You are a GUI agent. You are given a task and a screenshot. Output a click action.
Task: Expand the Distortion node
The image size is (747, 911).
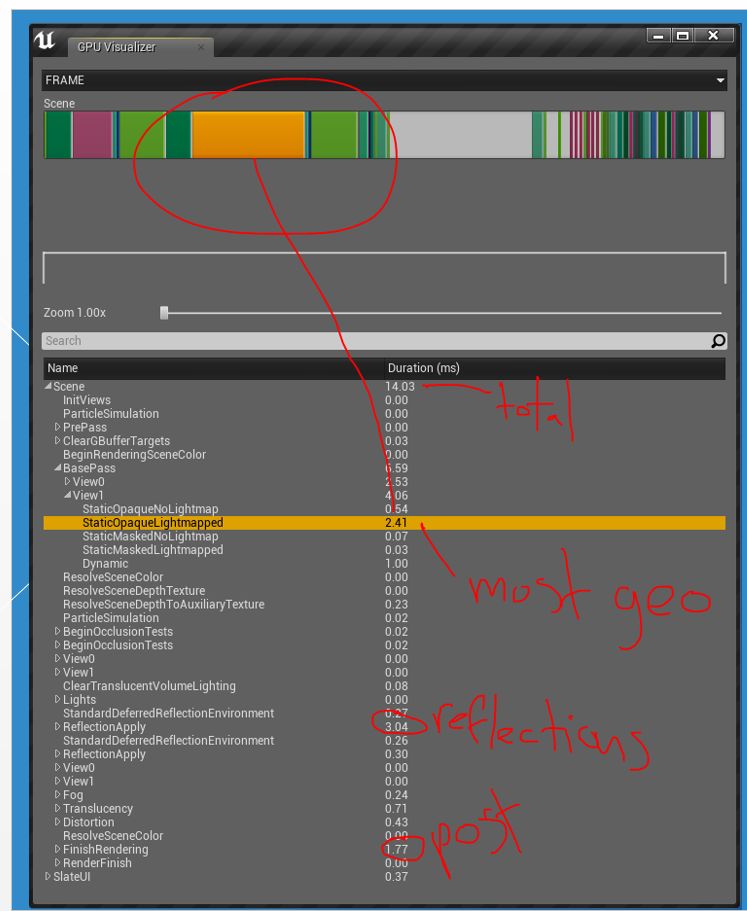[x=58, y=822]
